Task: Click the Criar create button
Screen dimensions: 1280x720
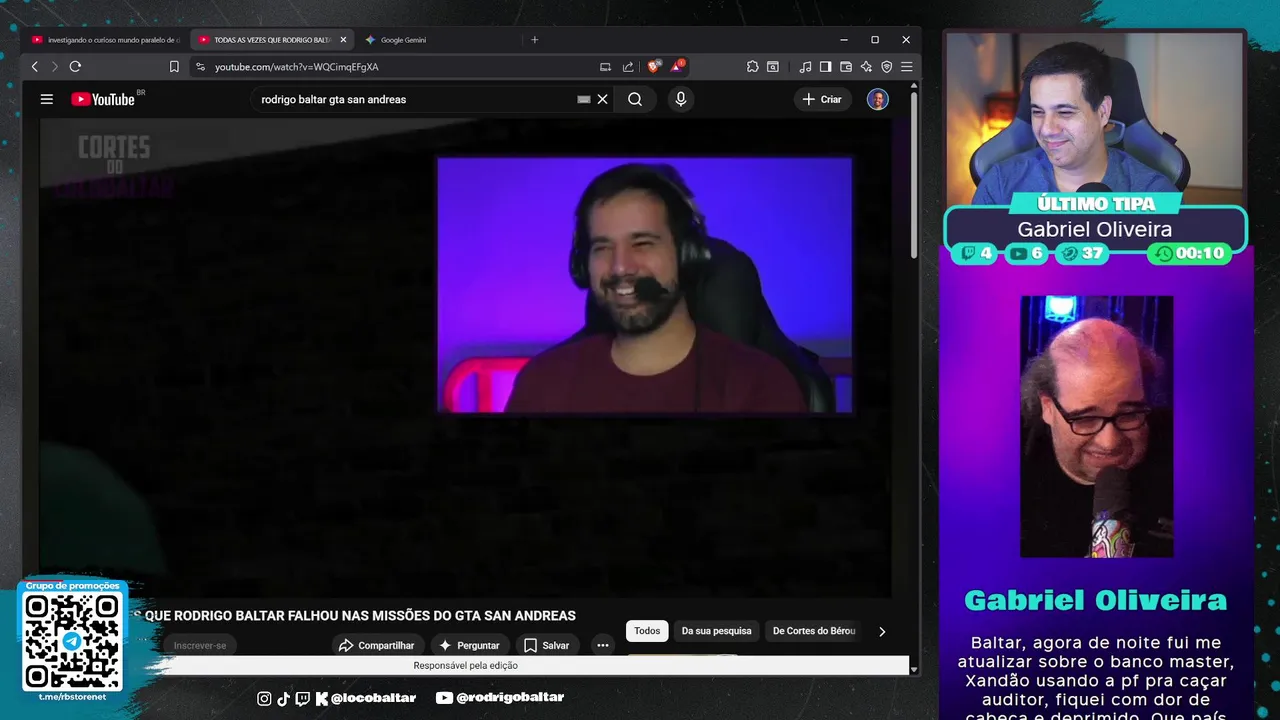Action: click(822, 99)
